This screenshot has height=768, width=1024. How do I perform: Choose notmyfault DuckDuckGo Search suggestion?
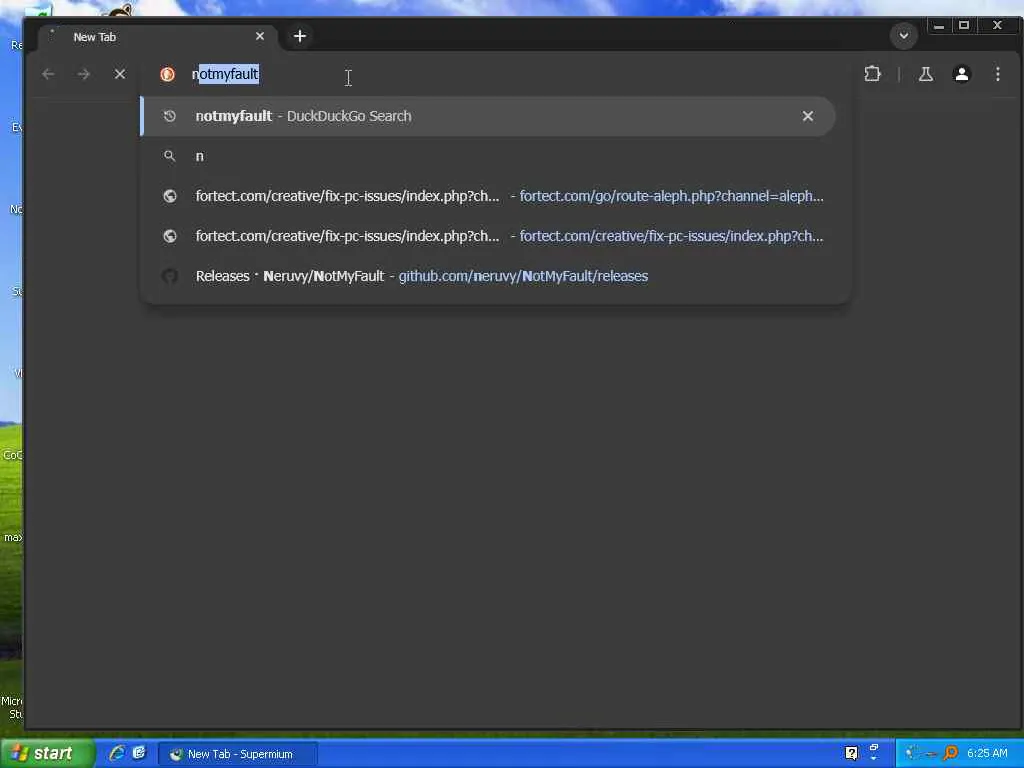coord(487,116)
